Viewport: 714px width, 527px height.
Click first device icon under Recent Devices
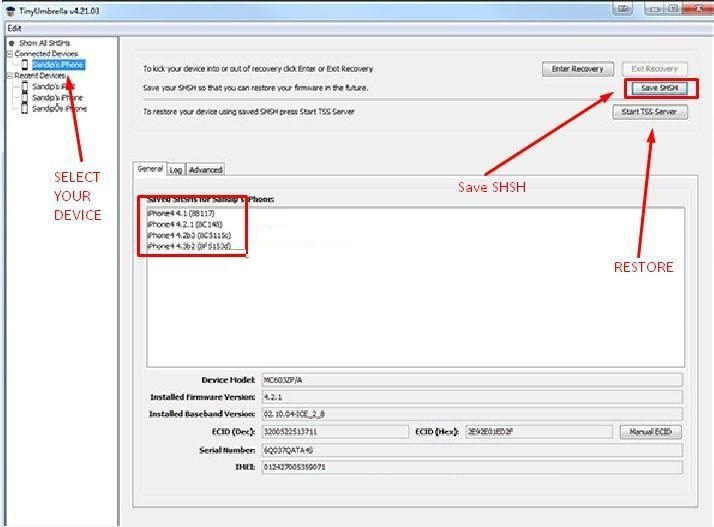(24, 87)
